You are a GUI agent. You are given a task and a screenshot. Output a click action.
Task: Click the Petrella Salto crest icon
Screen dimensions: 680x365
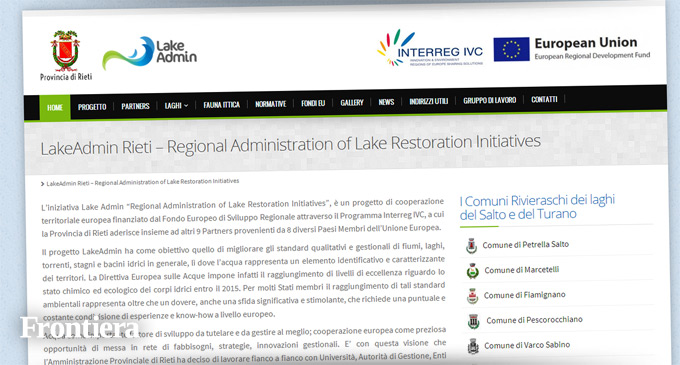tap(471, 245)
